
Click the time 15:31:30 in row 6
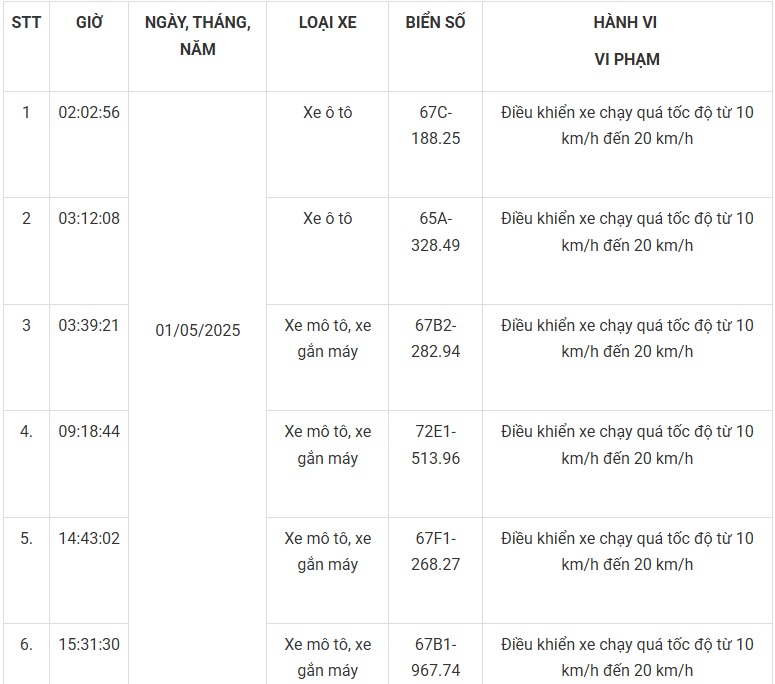(89, 644)
